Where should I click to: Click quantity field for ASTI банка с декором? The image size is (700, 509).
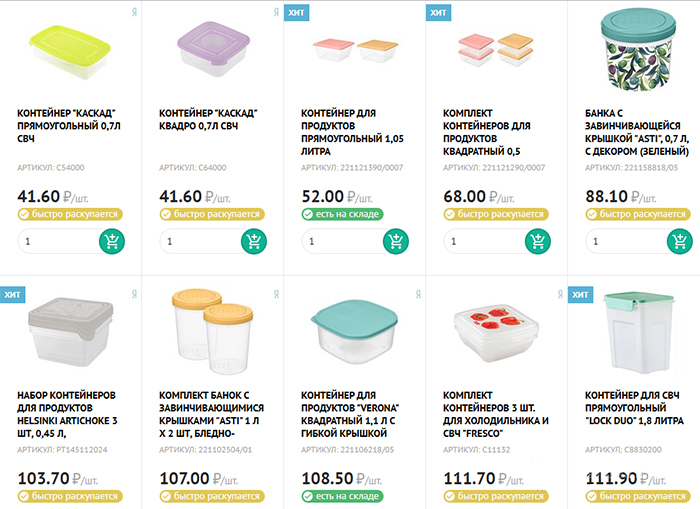point(621,241)
